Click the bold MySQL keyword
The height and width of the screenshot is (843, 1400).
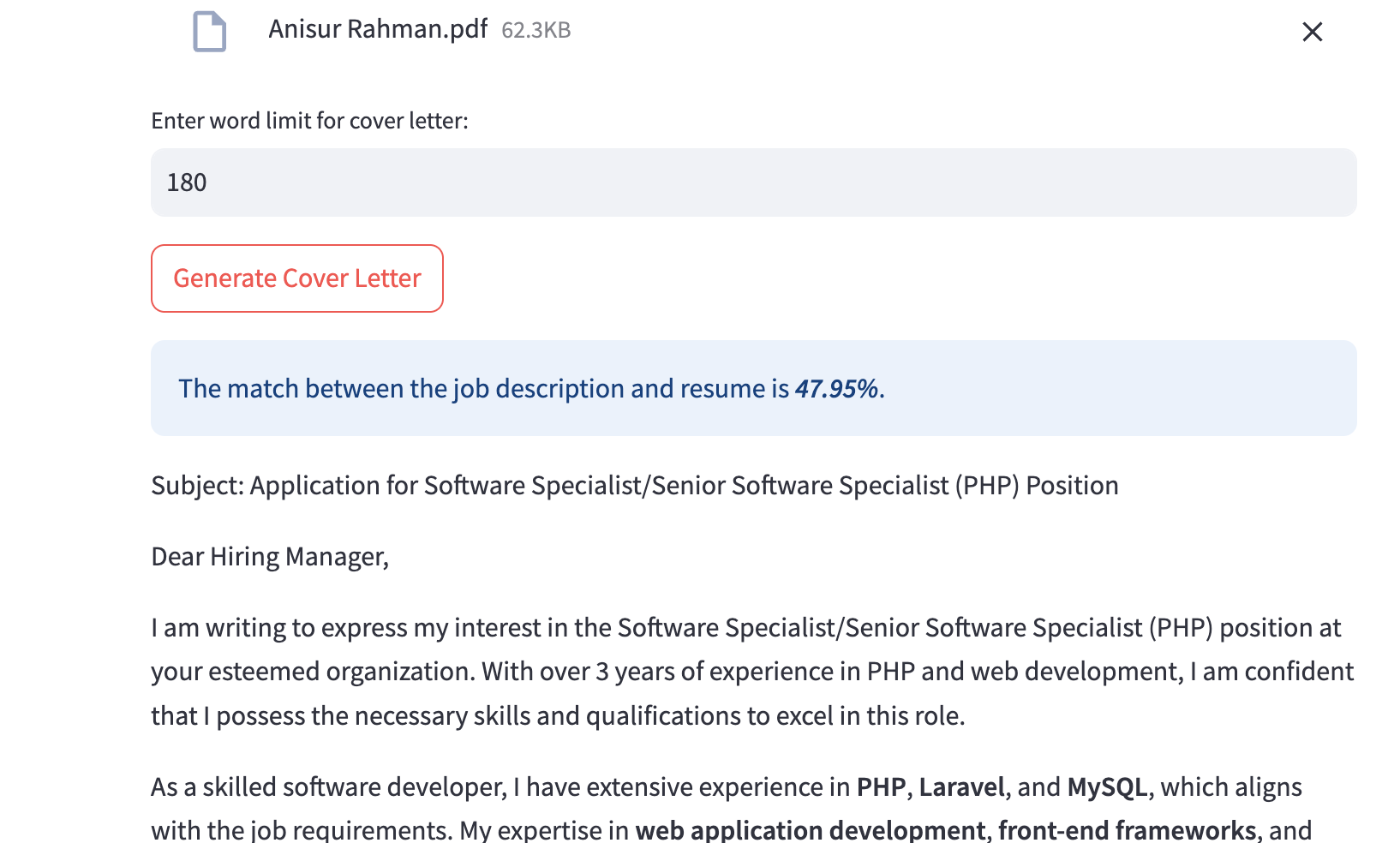click(x=1107, y=787)
